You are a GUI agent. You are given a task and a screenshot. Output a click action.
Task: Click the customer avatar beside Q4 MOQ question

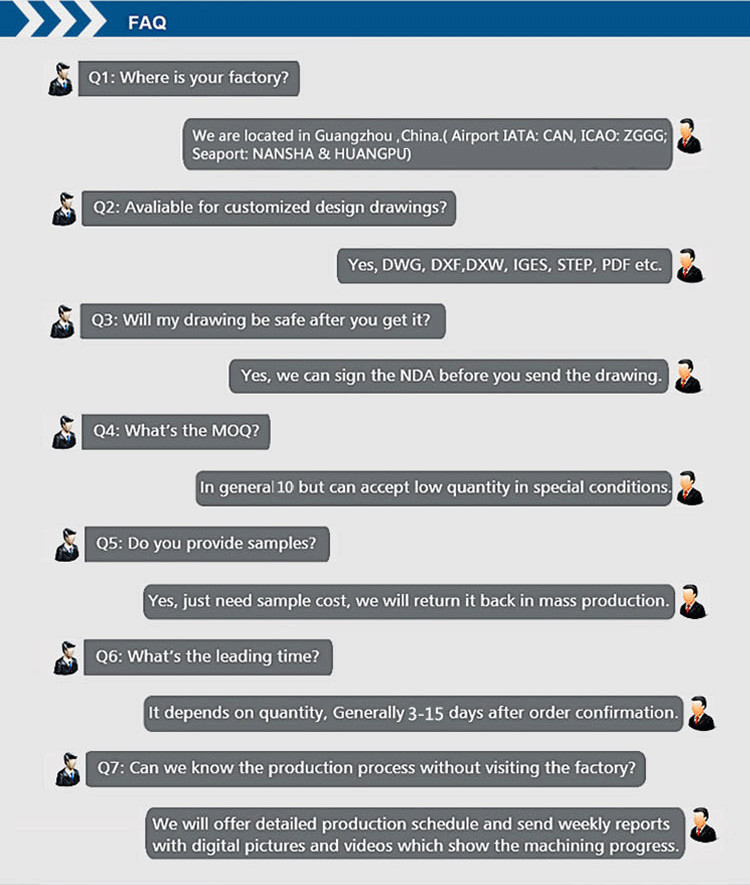(x=64, y=432)
